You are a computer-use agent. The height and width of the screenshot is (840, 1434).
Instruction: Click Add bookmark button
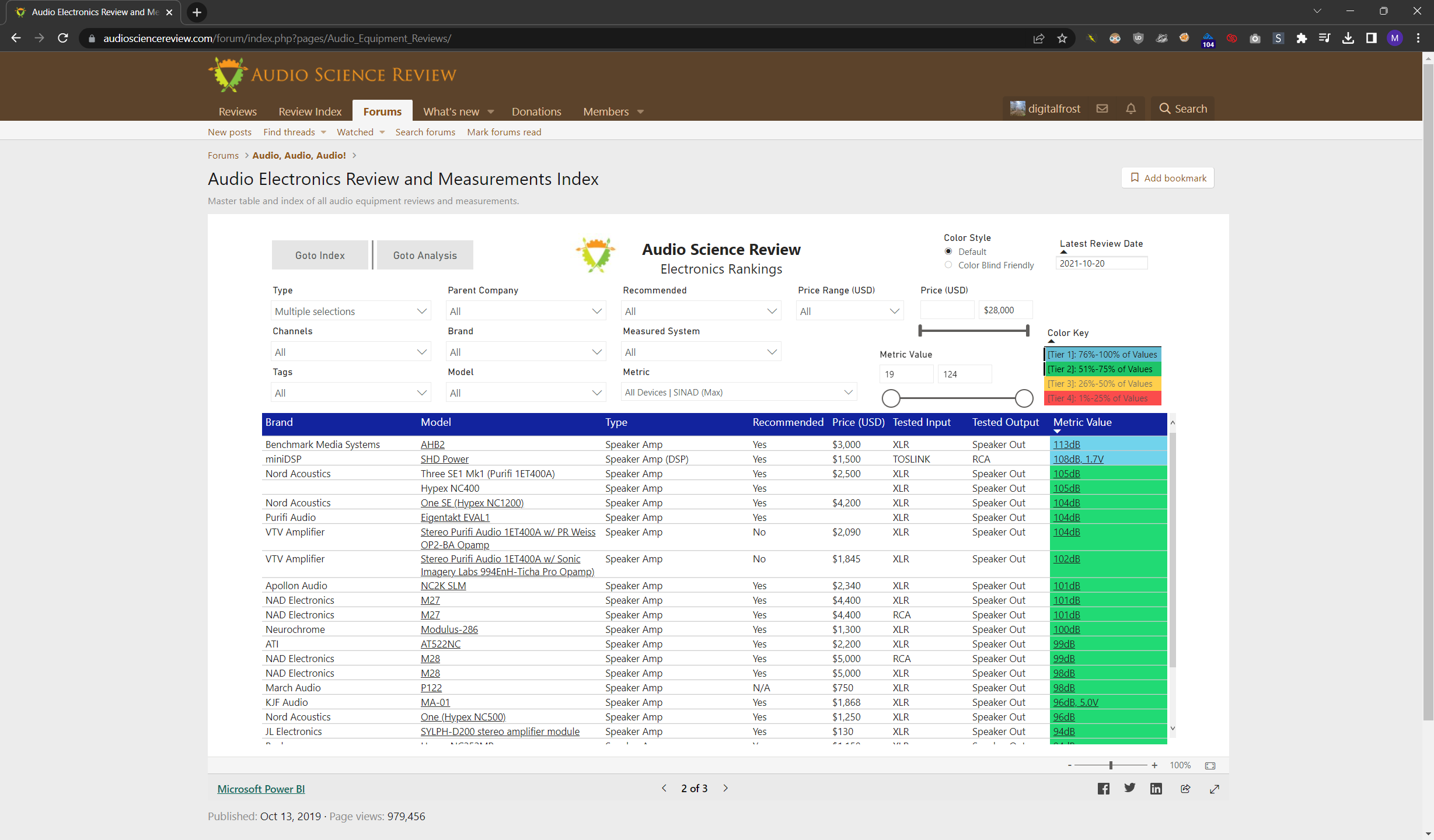[1168, 178]
